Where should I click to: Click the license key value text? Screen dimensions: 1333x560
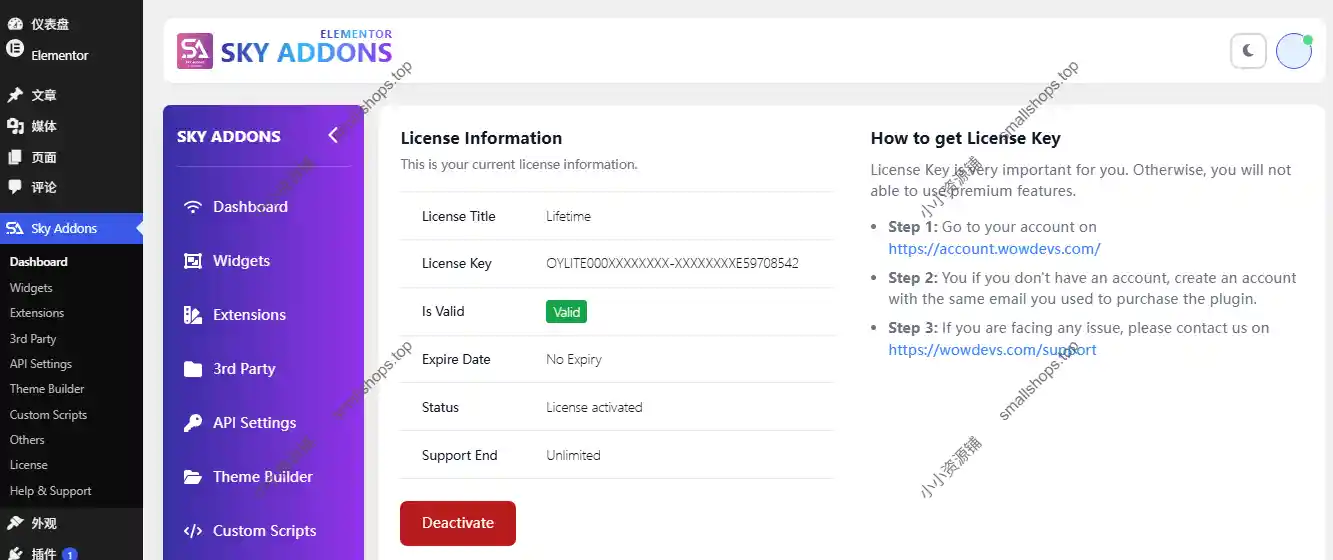(672, 264)
